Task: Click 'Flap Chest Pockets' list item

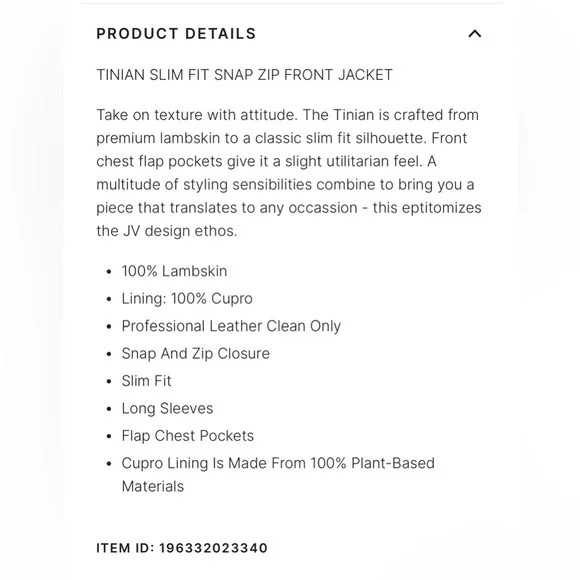Action: (188, 436)
